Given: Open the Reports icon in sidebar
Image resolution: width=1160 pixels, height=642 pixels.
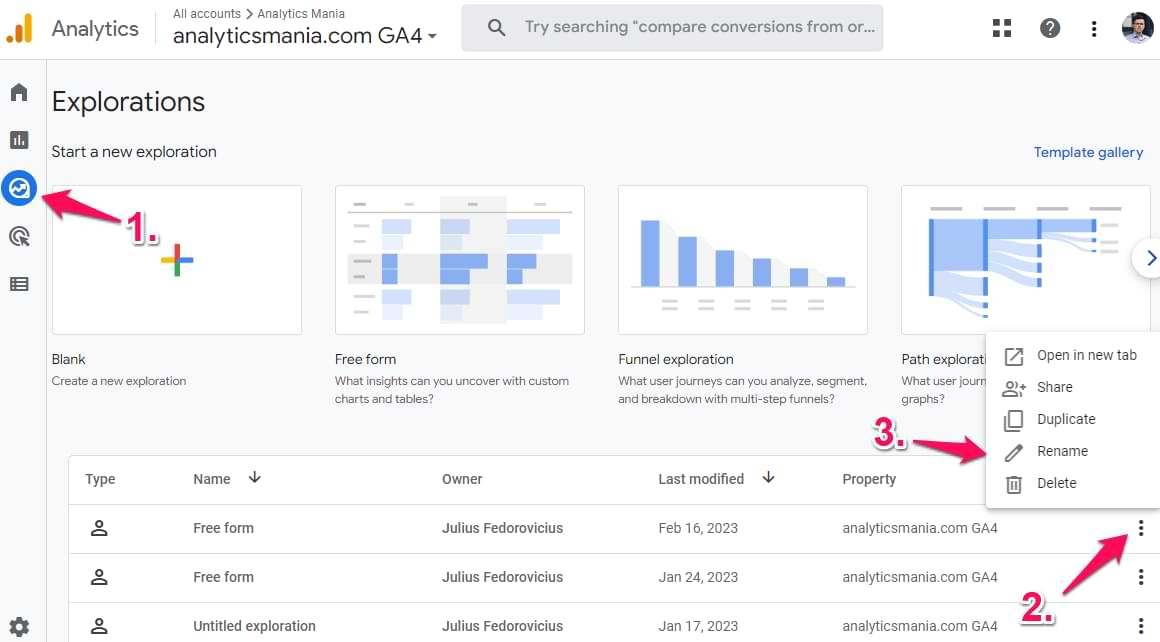Looking at the screenshot, I should (x=19, y=140).
